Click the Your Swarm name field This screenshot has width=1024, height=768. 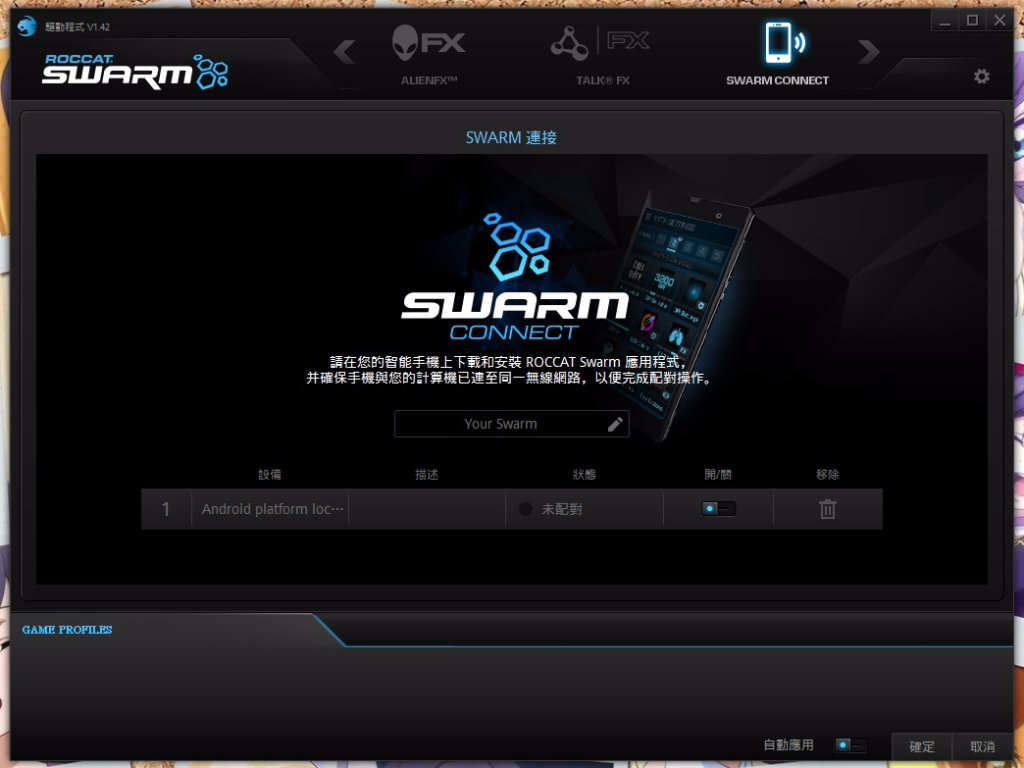point(511,424)
